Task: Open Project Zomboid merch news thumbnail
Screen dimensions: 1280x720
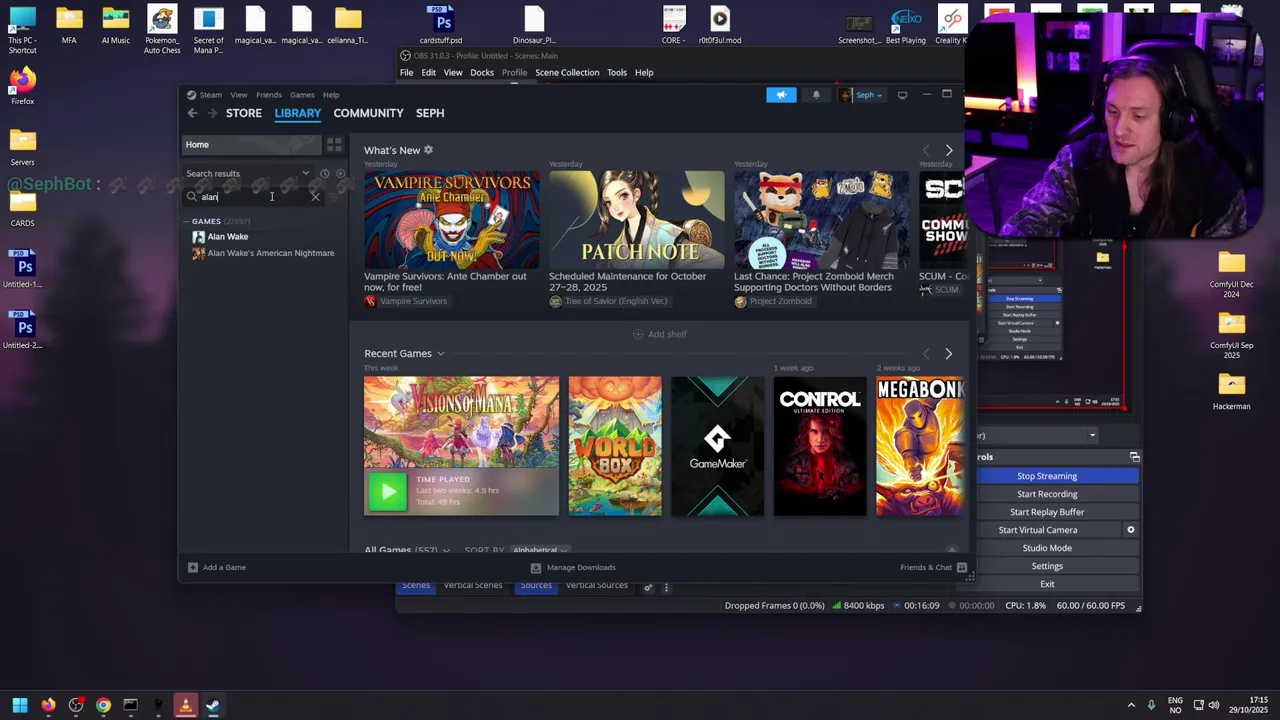Action: [x=822, y=219]
